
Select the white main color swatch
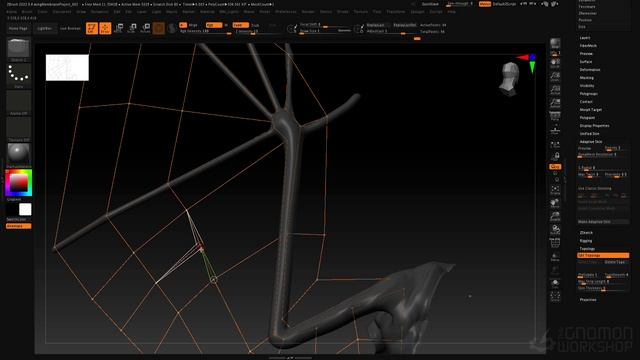[x=25, y=209]
